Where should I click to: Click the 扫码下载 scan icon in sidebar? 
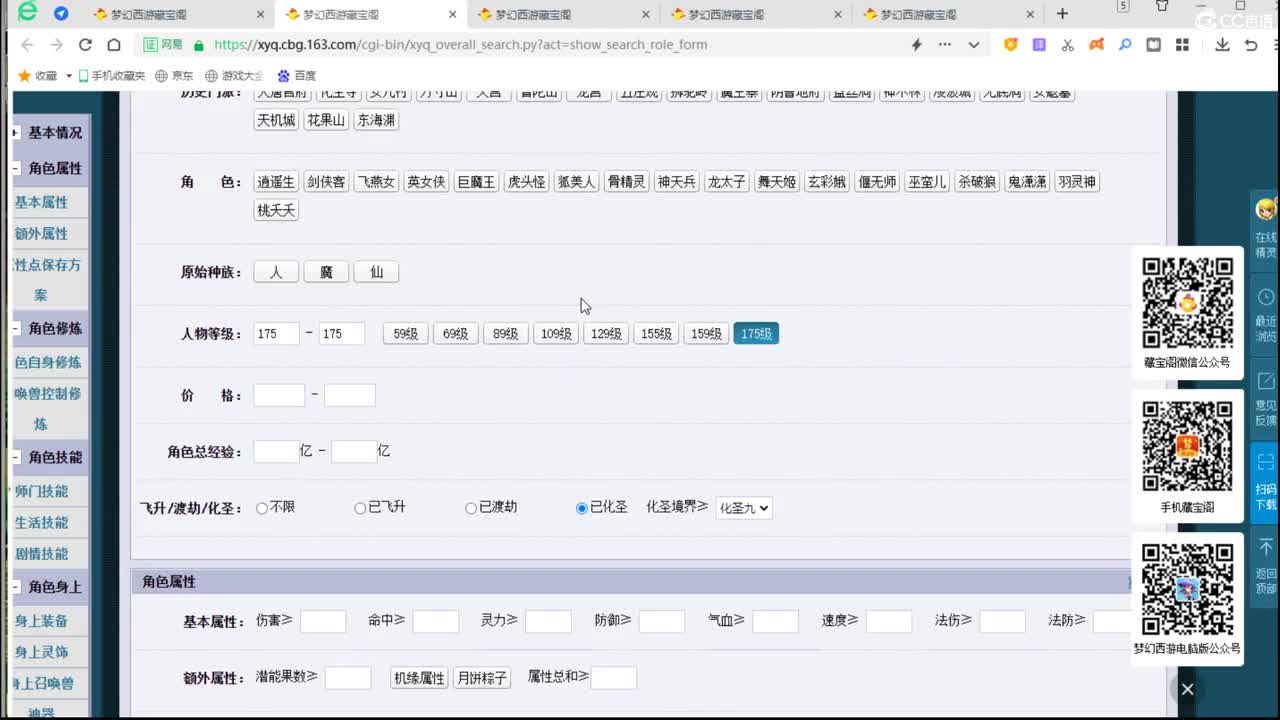pos(1266,461)
